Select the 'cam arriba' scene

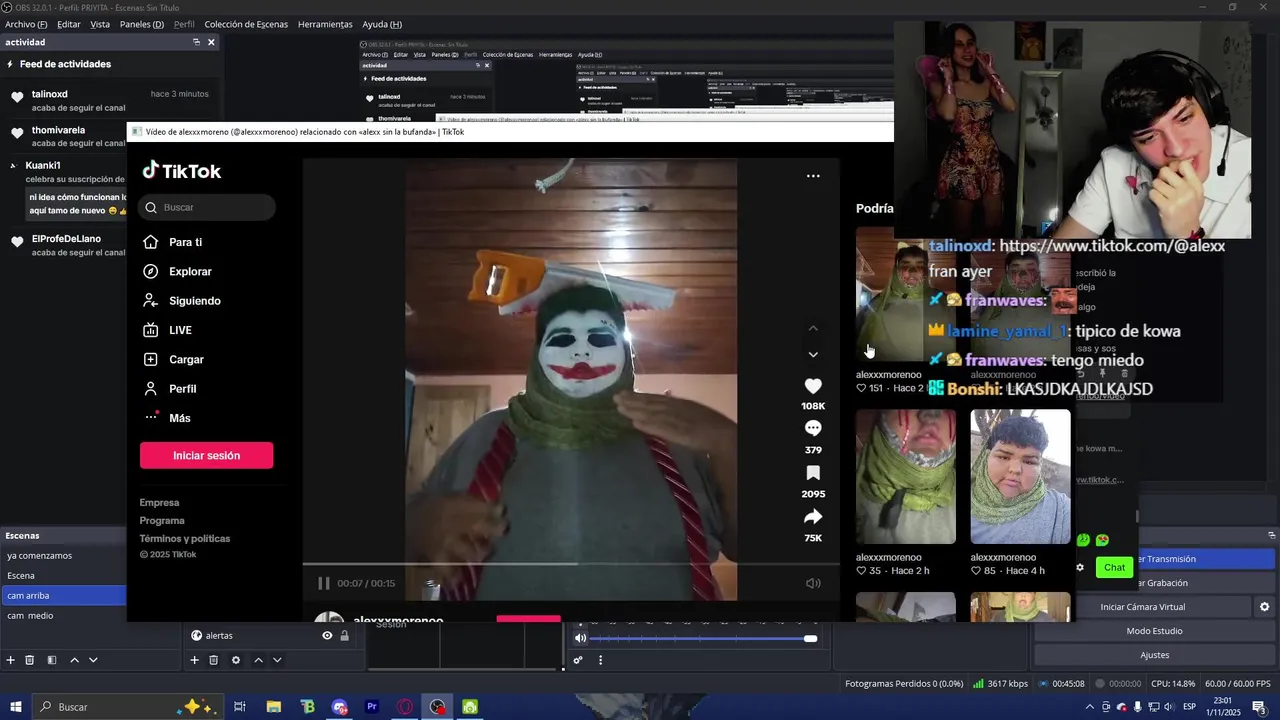(63, 596)
